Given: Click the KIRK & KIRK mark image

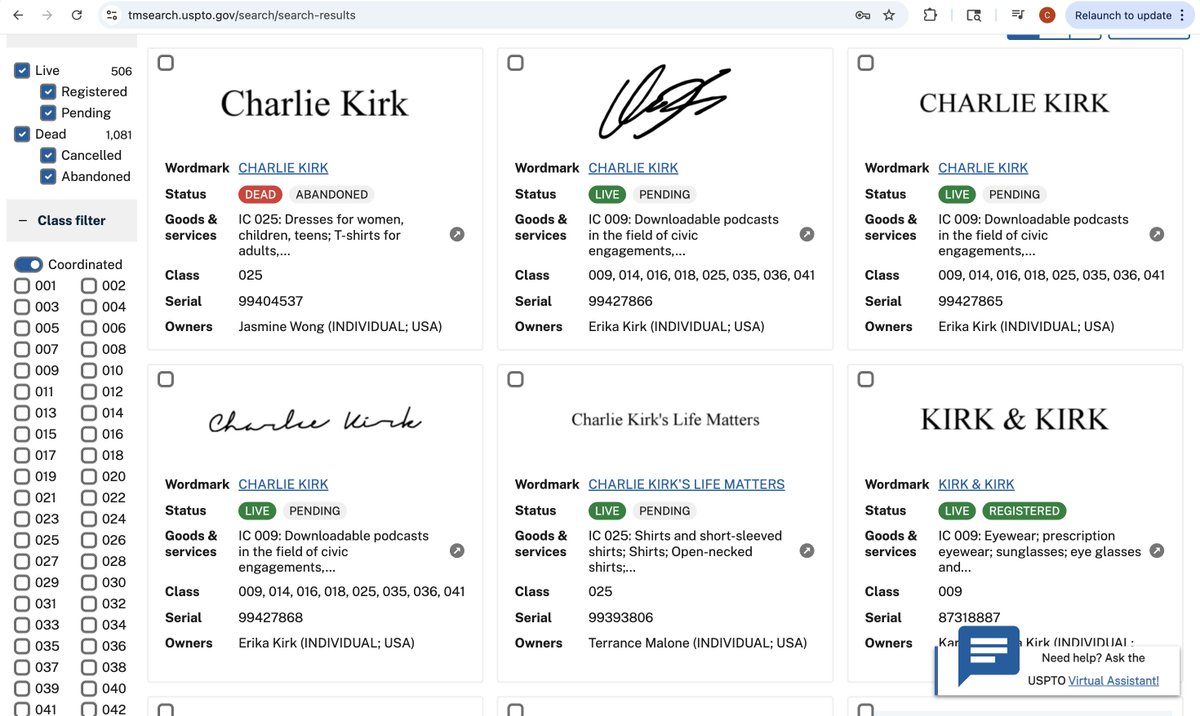Looking at the screenshot, I should coord(1014,419).
